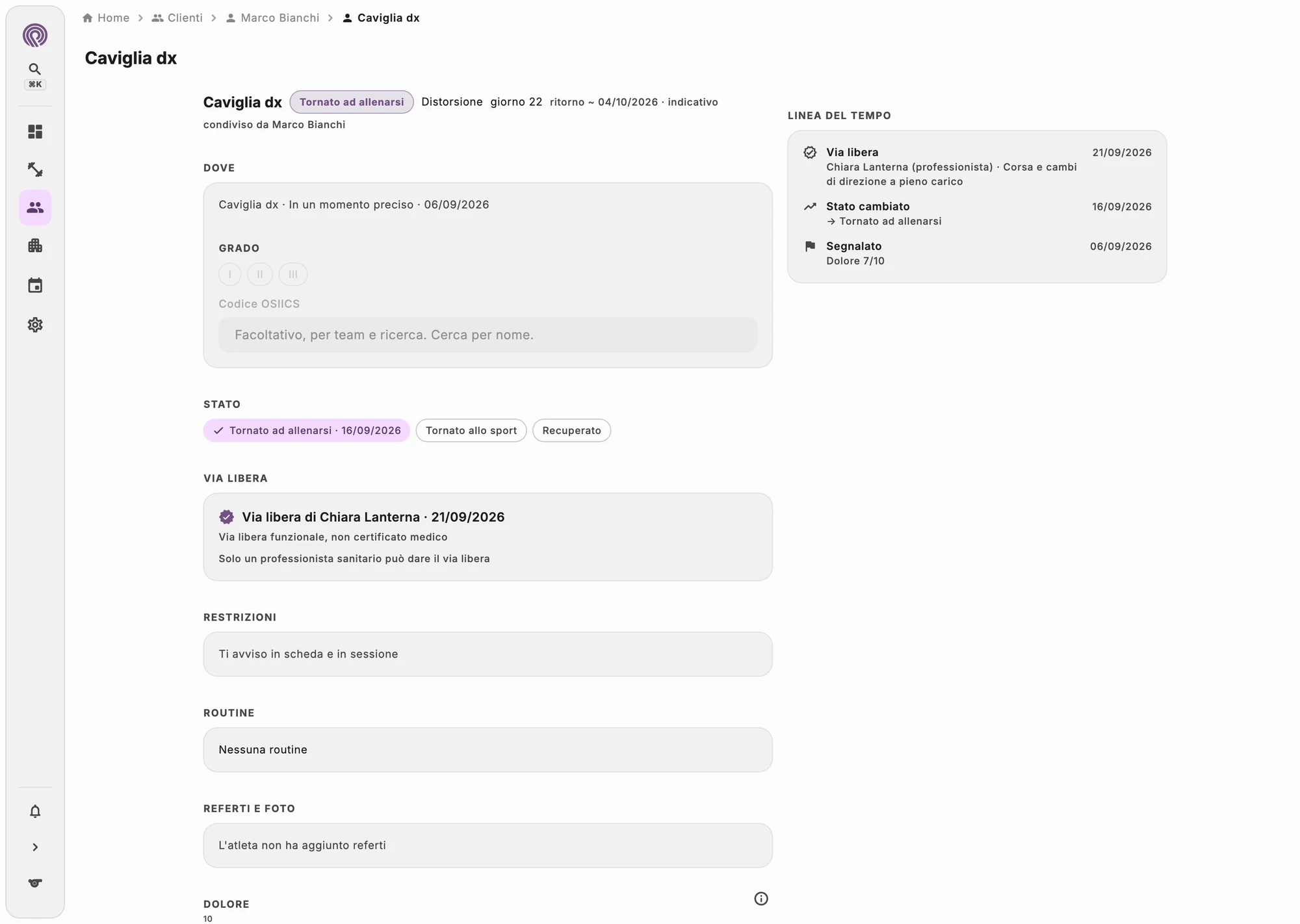Open the search icon in sidebar

[x=35, y=69]
